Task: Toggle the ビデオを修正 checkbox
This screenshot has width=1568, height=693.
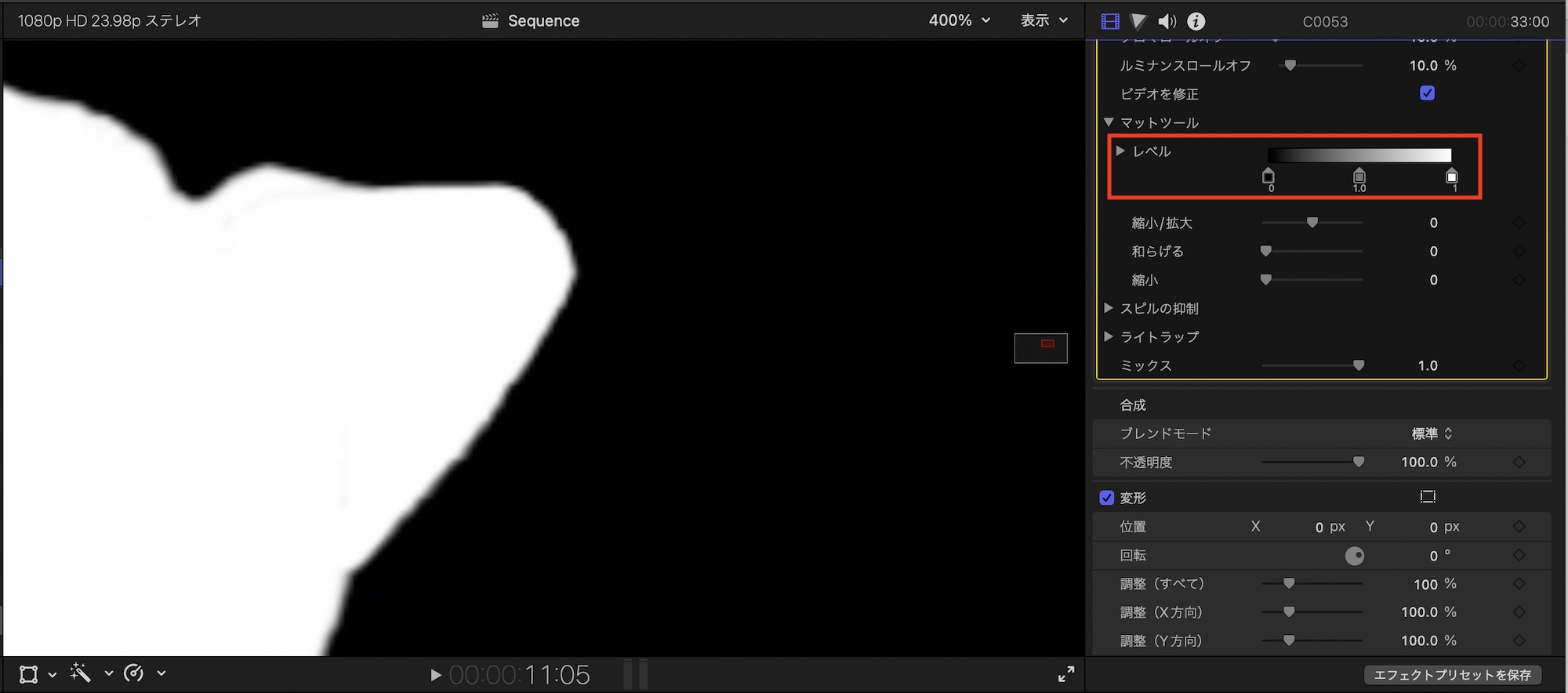Action: click(x=1427, y=93)
